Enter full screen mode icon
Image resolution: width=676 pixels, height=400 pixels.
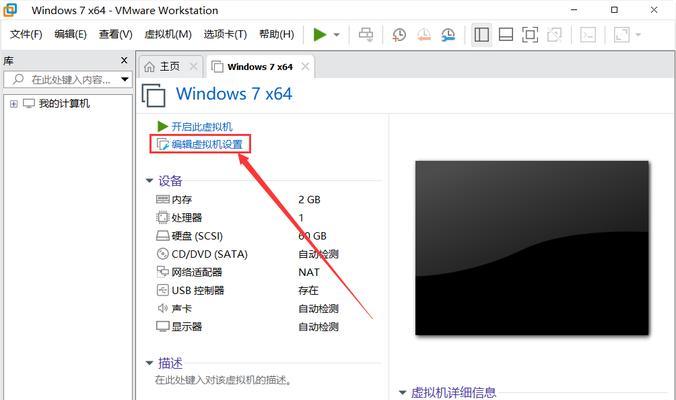(529, 34)
